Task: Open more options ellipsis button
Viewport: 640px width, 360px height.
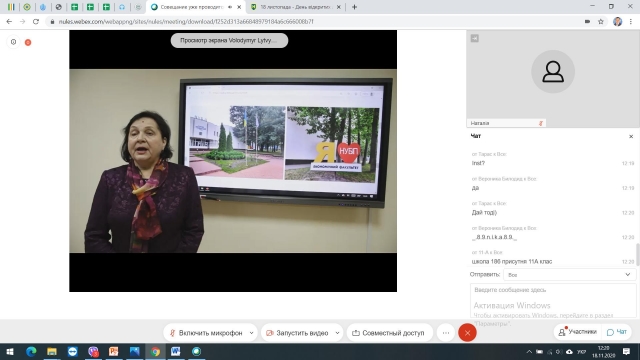Action: [x=446, y=333]
